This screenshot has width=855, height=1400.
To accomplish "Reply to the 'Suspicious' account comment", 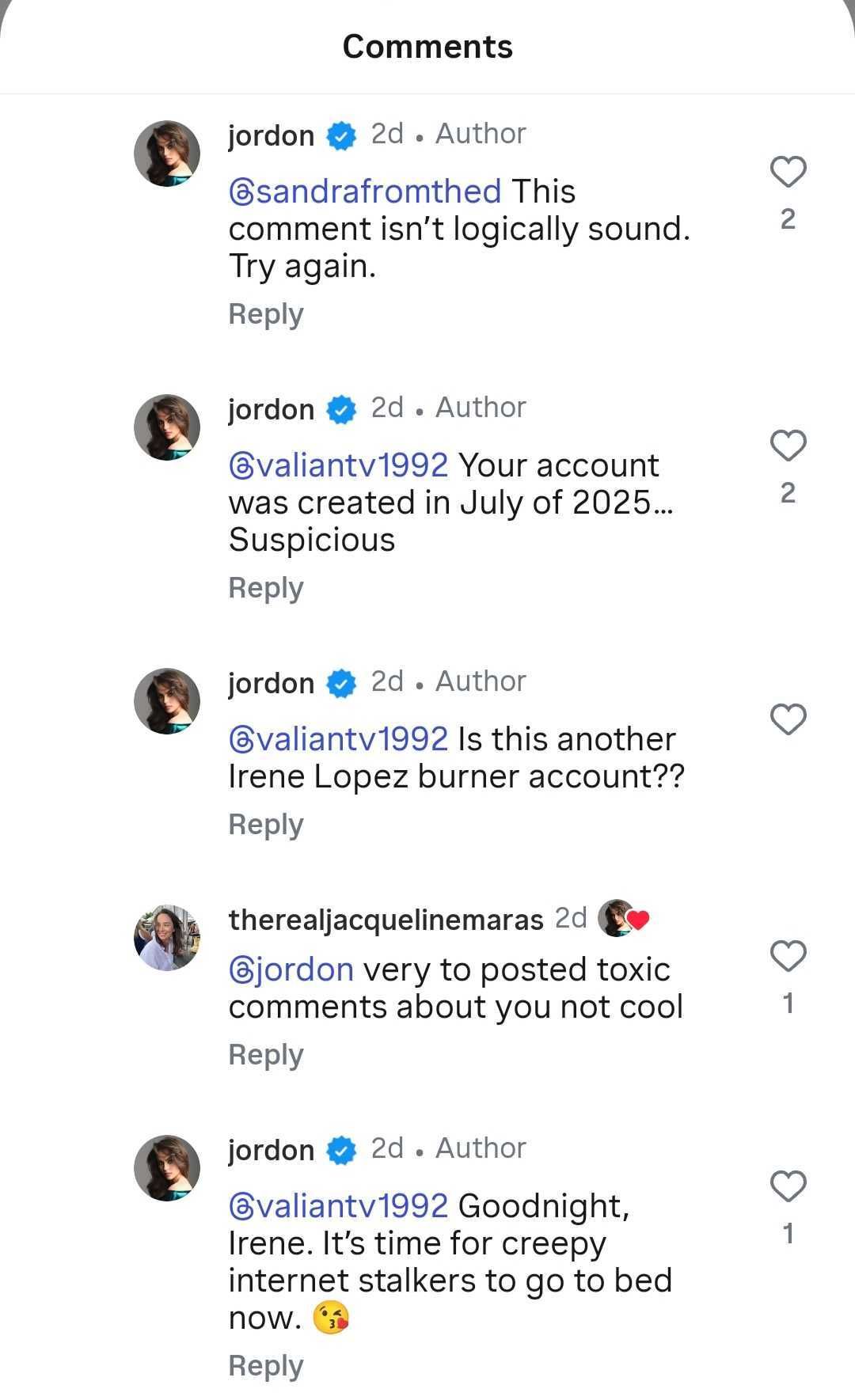I will pos(266,588).
